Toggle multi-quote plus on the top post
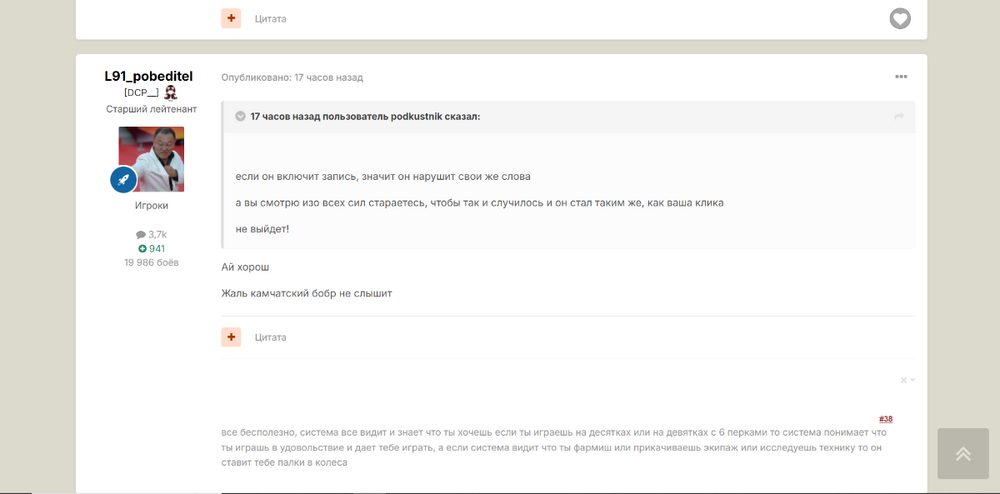This screenshot has width=1000, height=494. pos(231,18)
